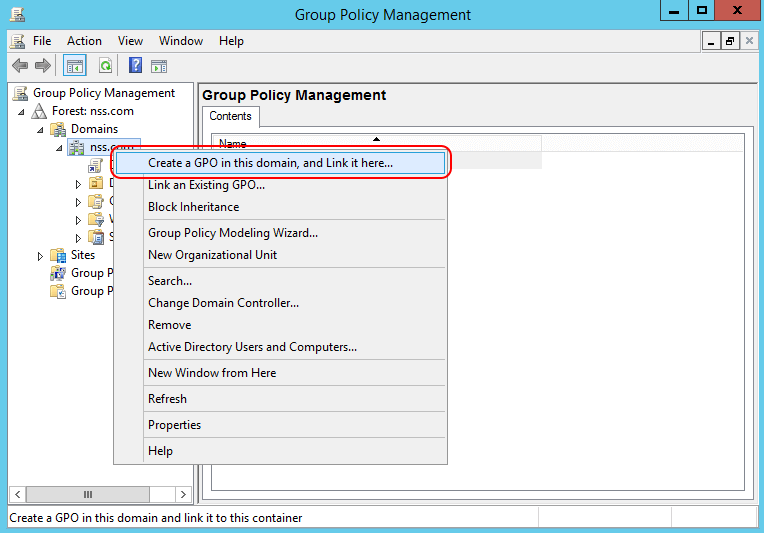Collapse the Domains tree node
This screenshot has height=533, width=764.
[x=40, y=129]
